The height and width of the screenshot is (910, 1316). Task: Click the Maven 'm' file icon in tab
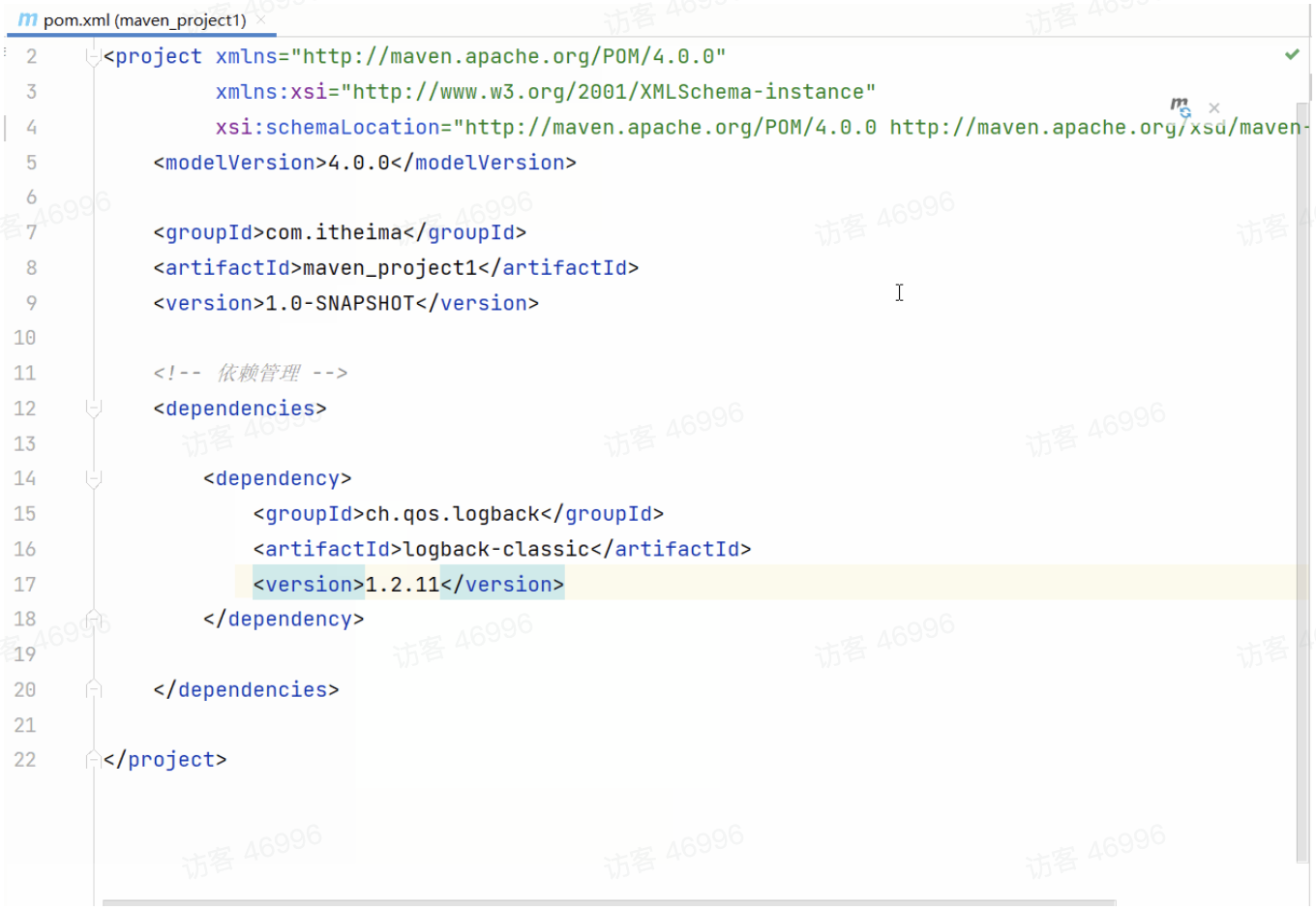(27, 19)
